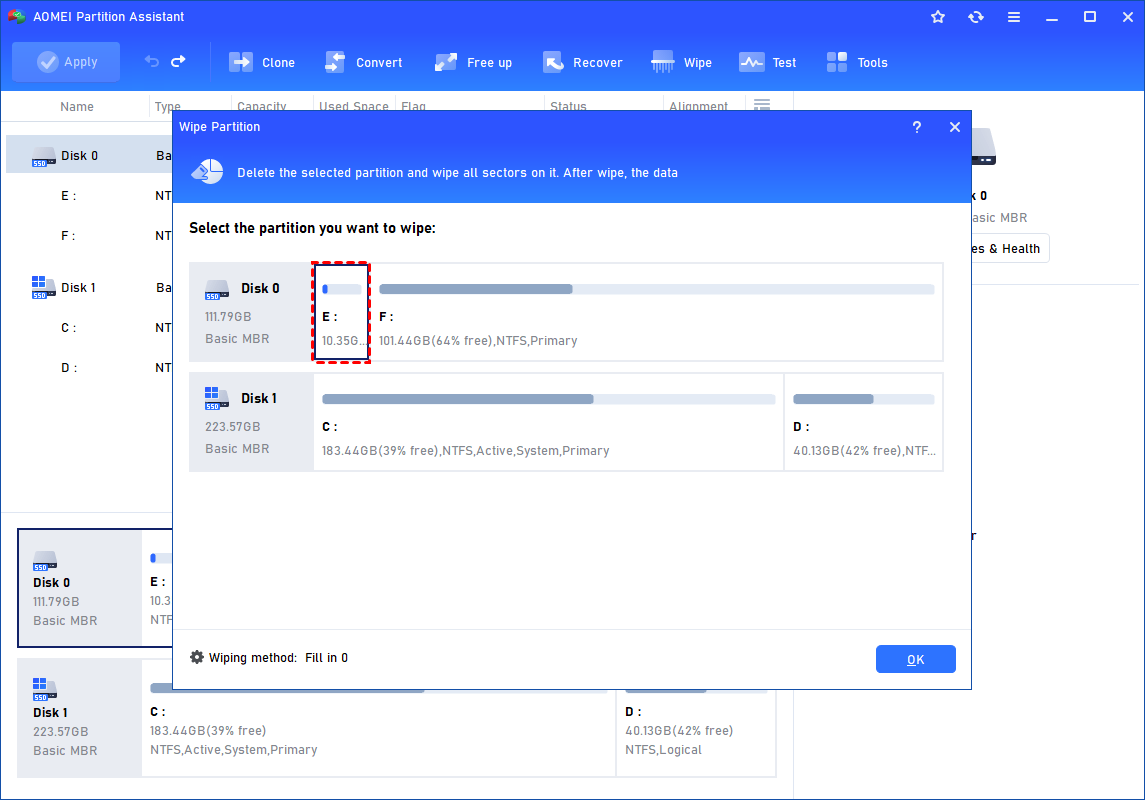1145x800 pixels.
Task: Click the Name column header
Action: [77, 107]
